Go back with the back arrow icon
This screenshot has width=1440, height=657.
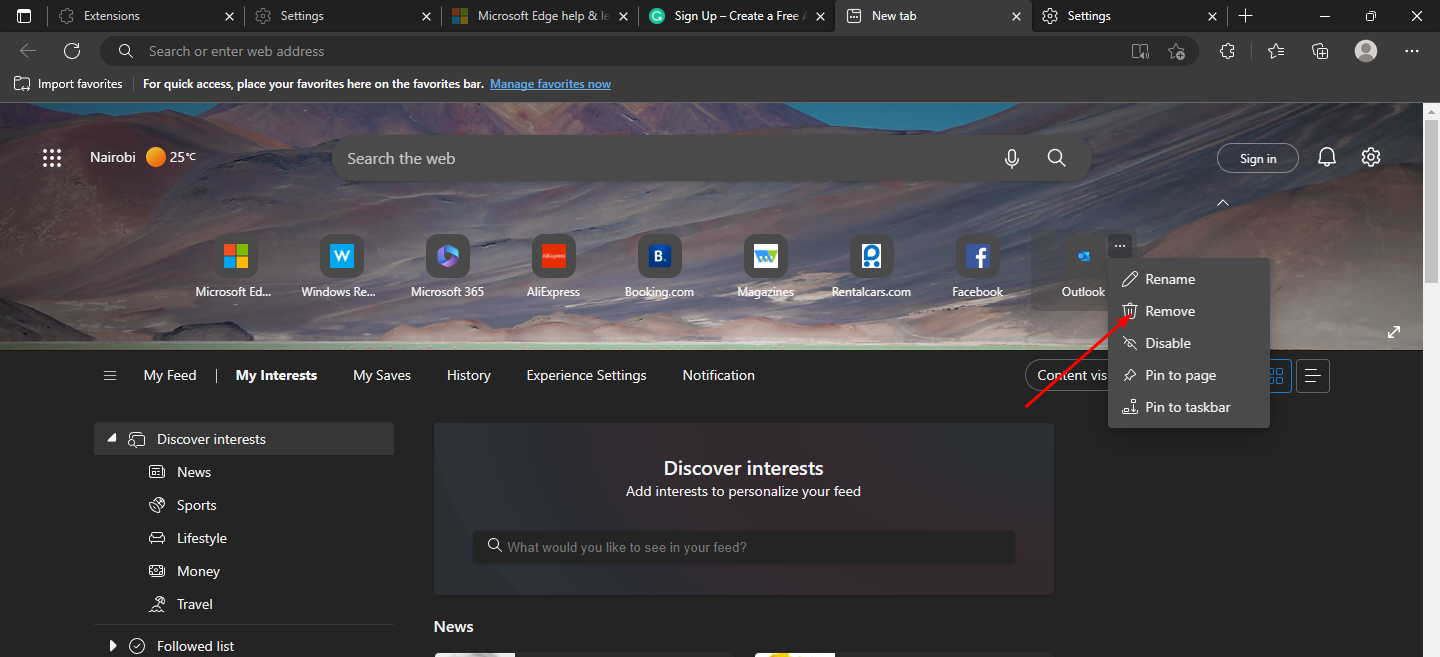click(28, 51)
